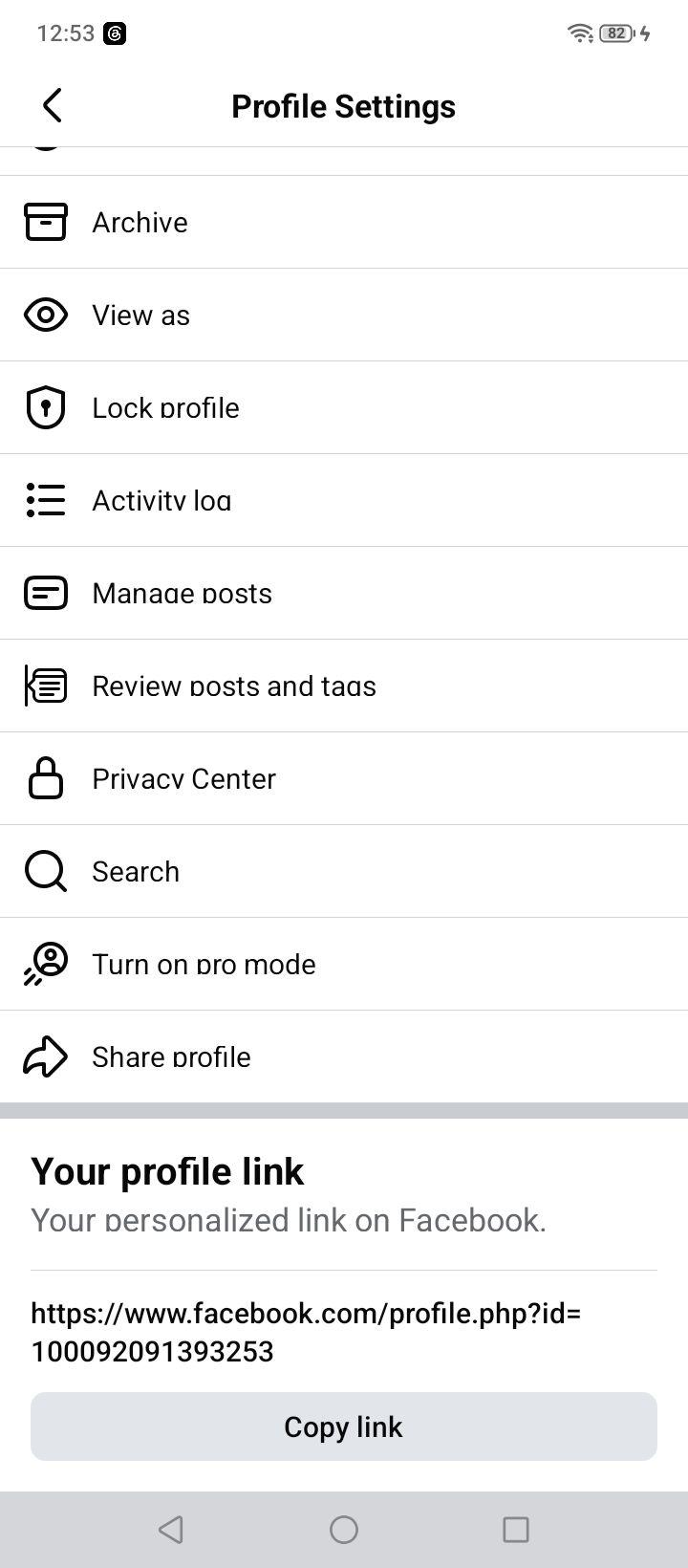Tap the Android recent apps button
Viewport: 688px width, 1568px height.
[516, 1530]
